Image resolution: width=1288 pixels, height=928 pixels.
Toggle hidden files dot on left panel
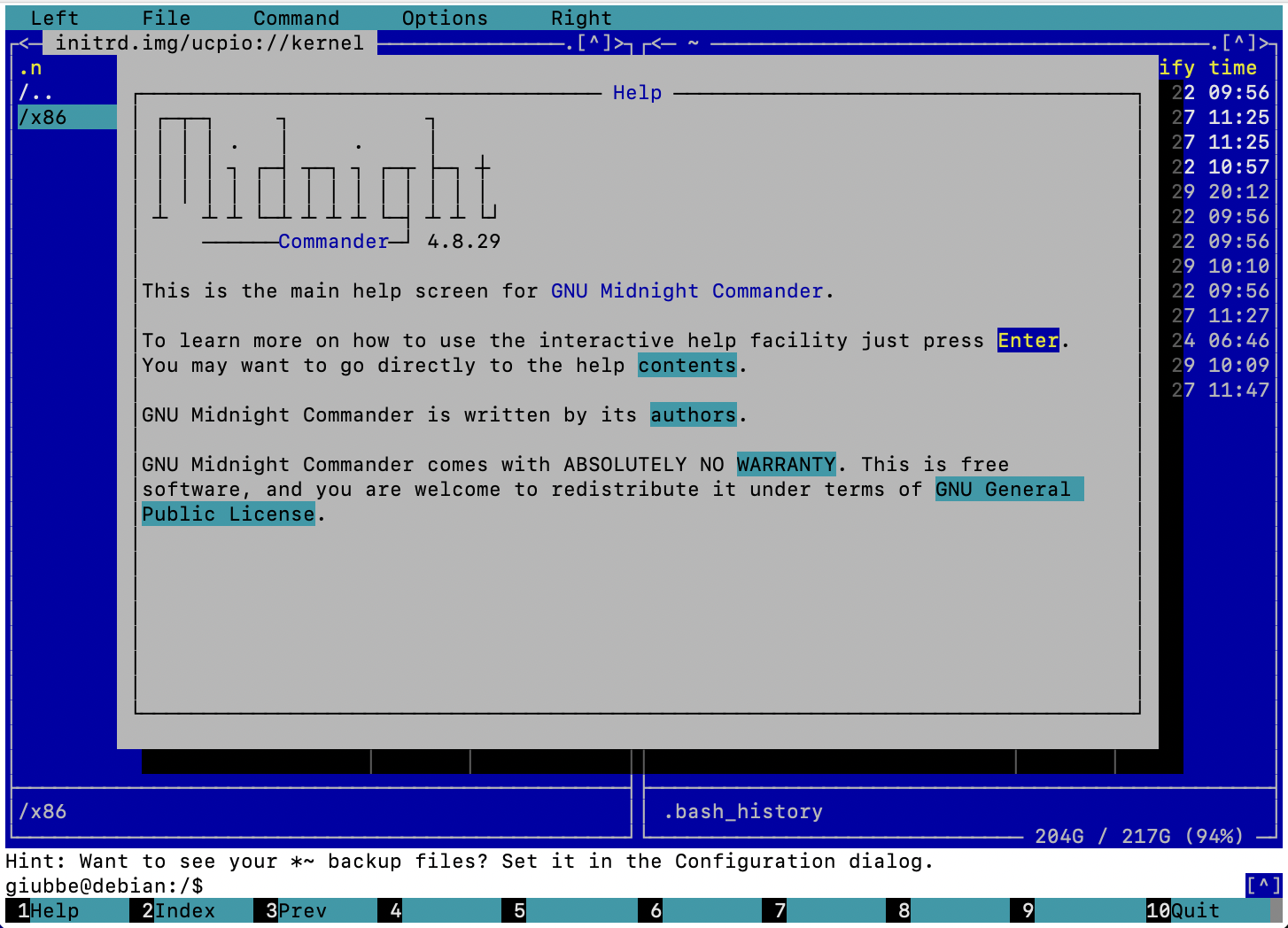click(570, 43)
